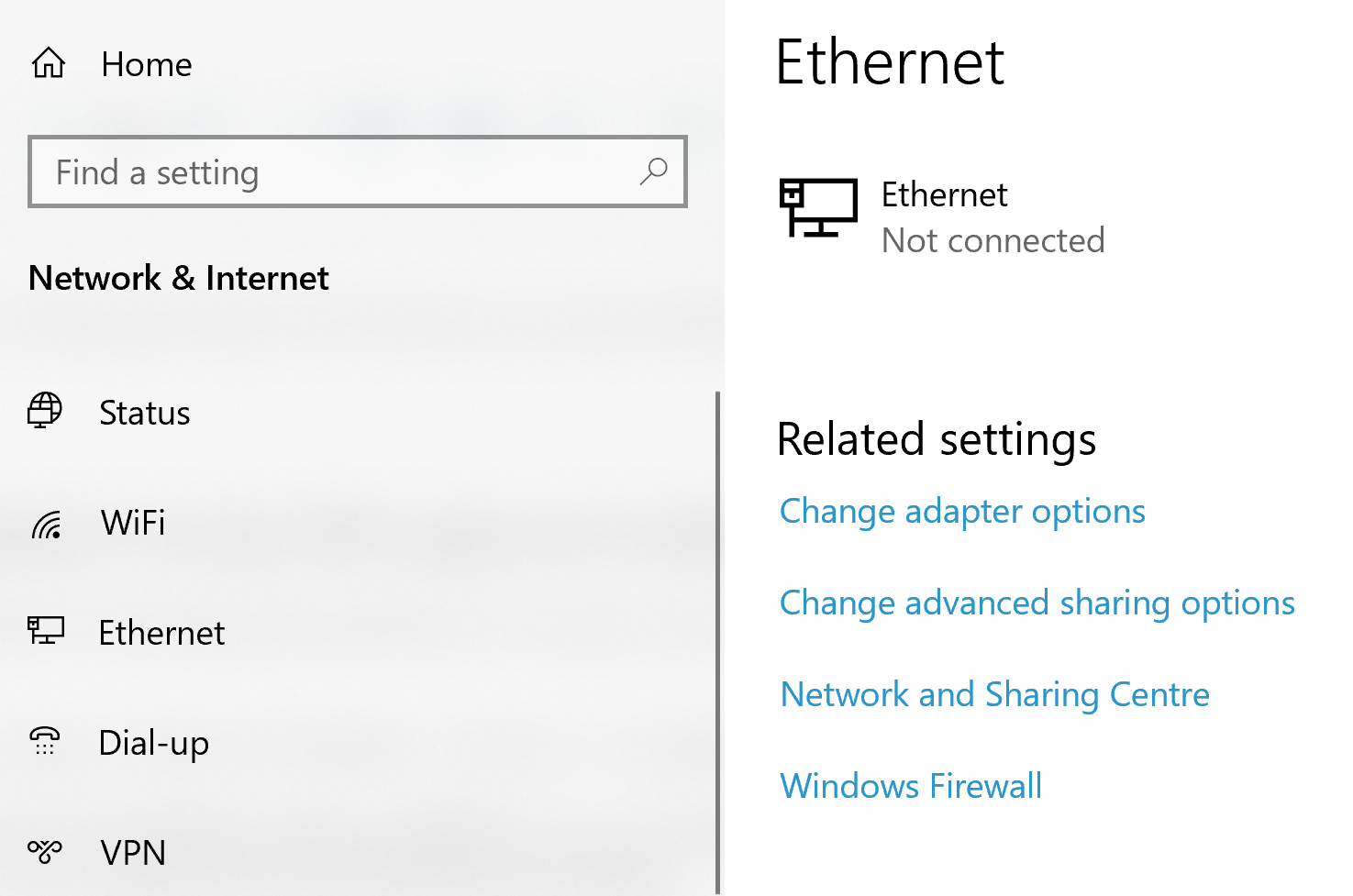Open Network and Sharing Centre
1353x896 pixels.
[x=994, y=694]
